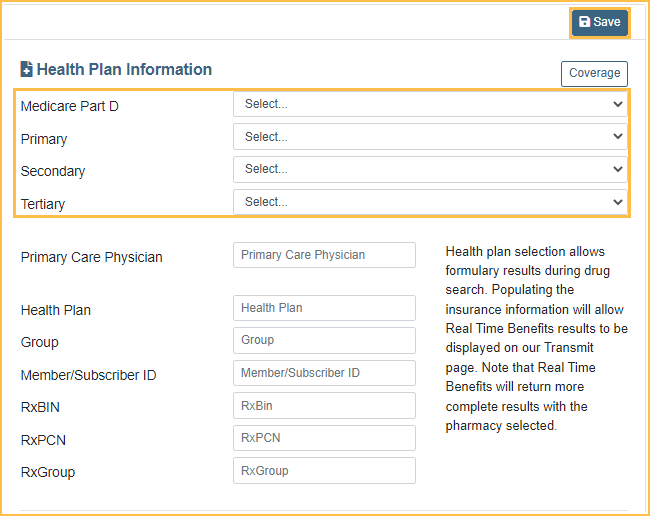Viewport: 650px width, 516px height.
Task: Click the RxGroup input field
Action: click(324, 470)
